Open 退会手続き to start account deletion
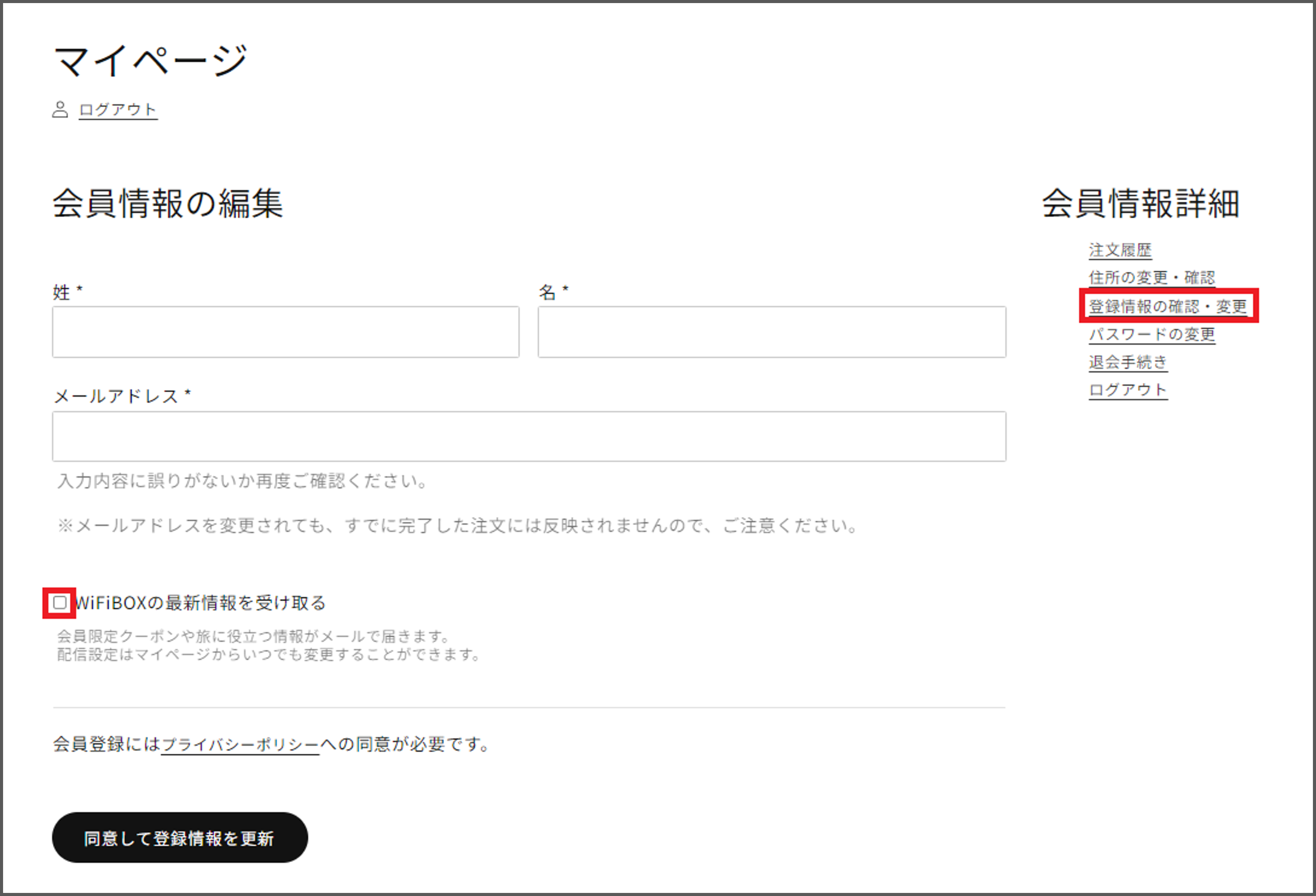Viewport: 1316px width, 896px height. coord(1127,362)
